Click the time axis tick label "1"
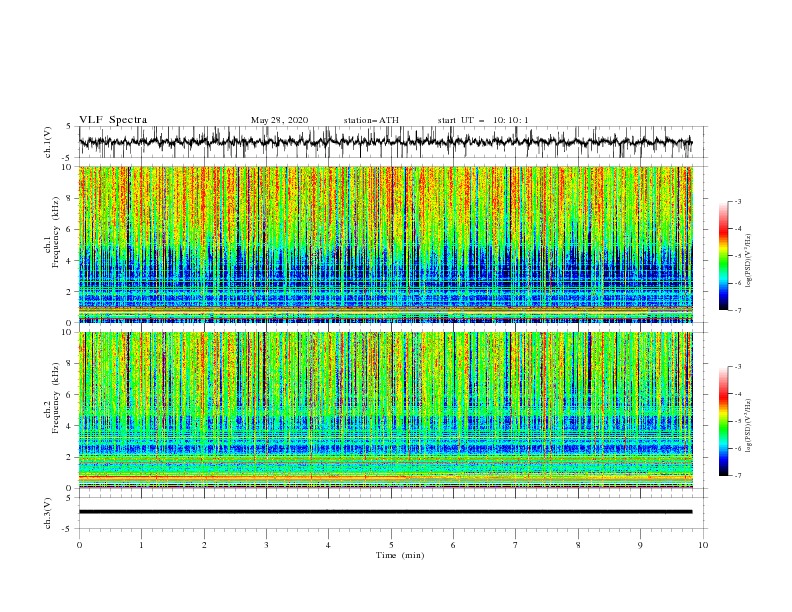This screenshot has height=612, width=792. click(x=141, y=545)
